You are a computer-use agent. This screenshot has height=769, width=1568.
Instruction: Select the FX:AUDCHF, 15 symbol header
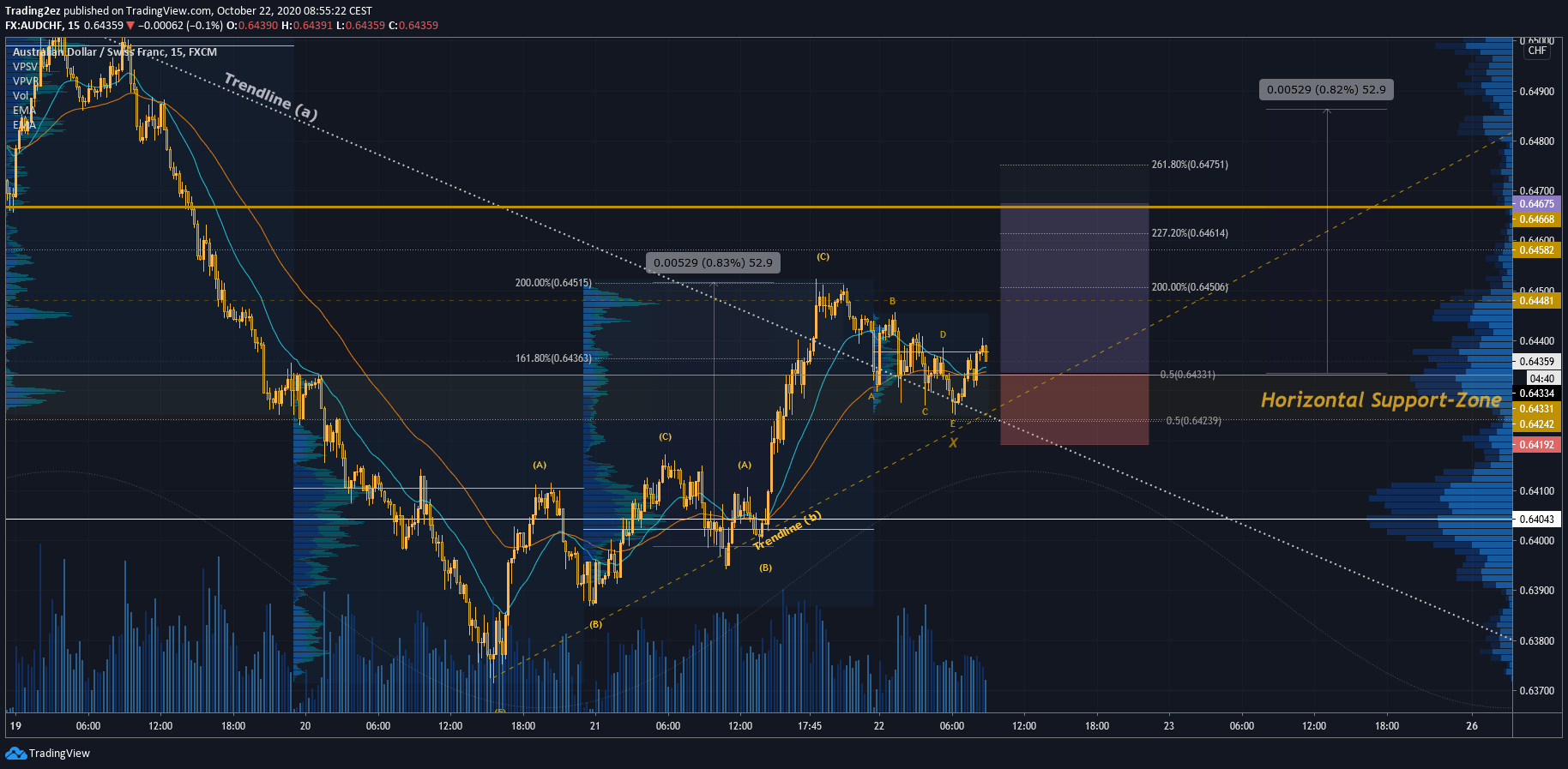click(x=43, y=26)
